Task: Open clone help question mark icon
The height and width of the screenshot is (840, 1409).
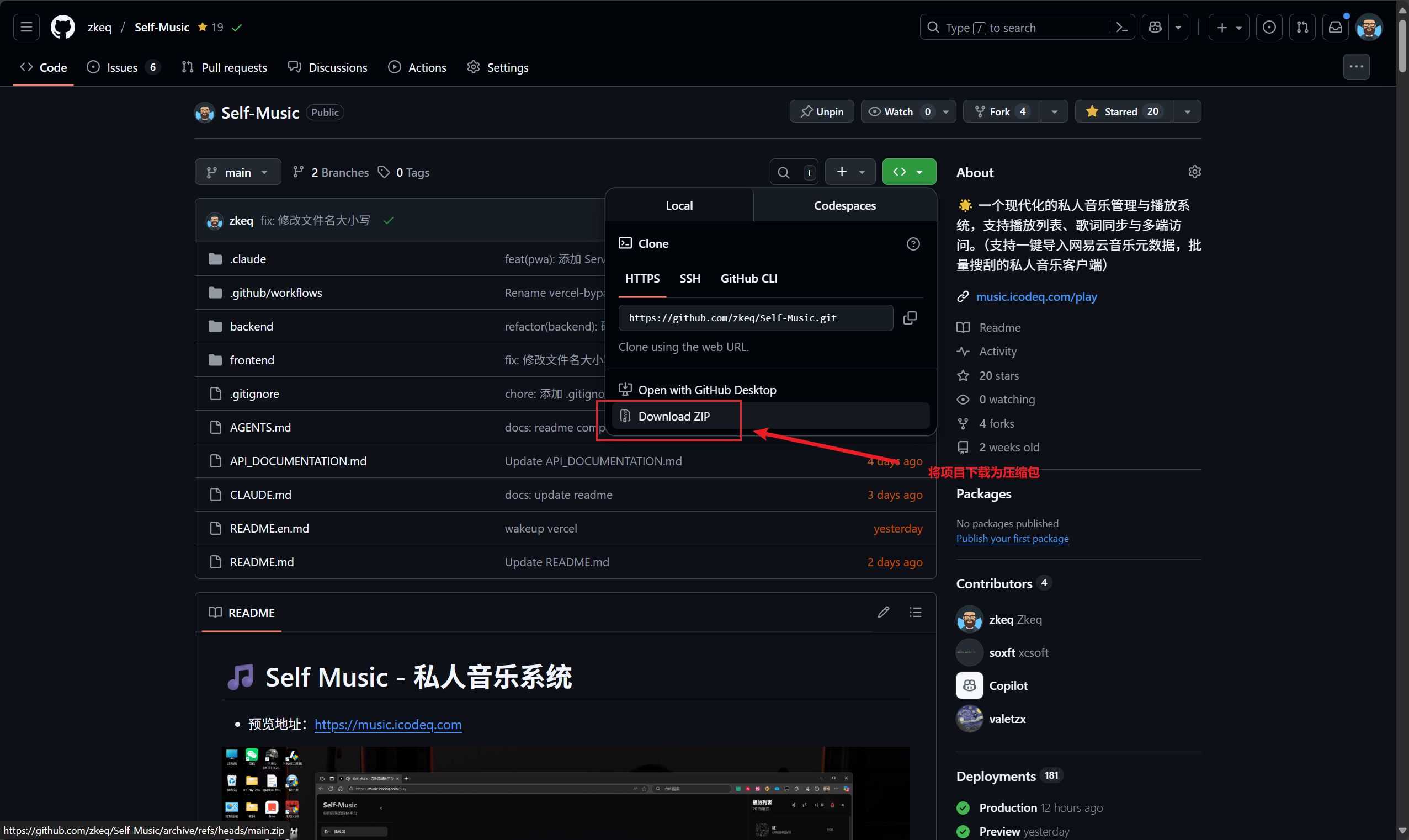Action: click(913, 244)
